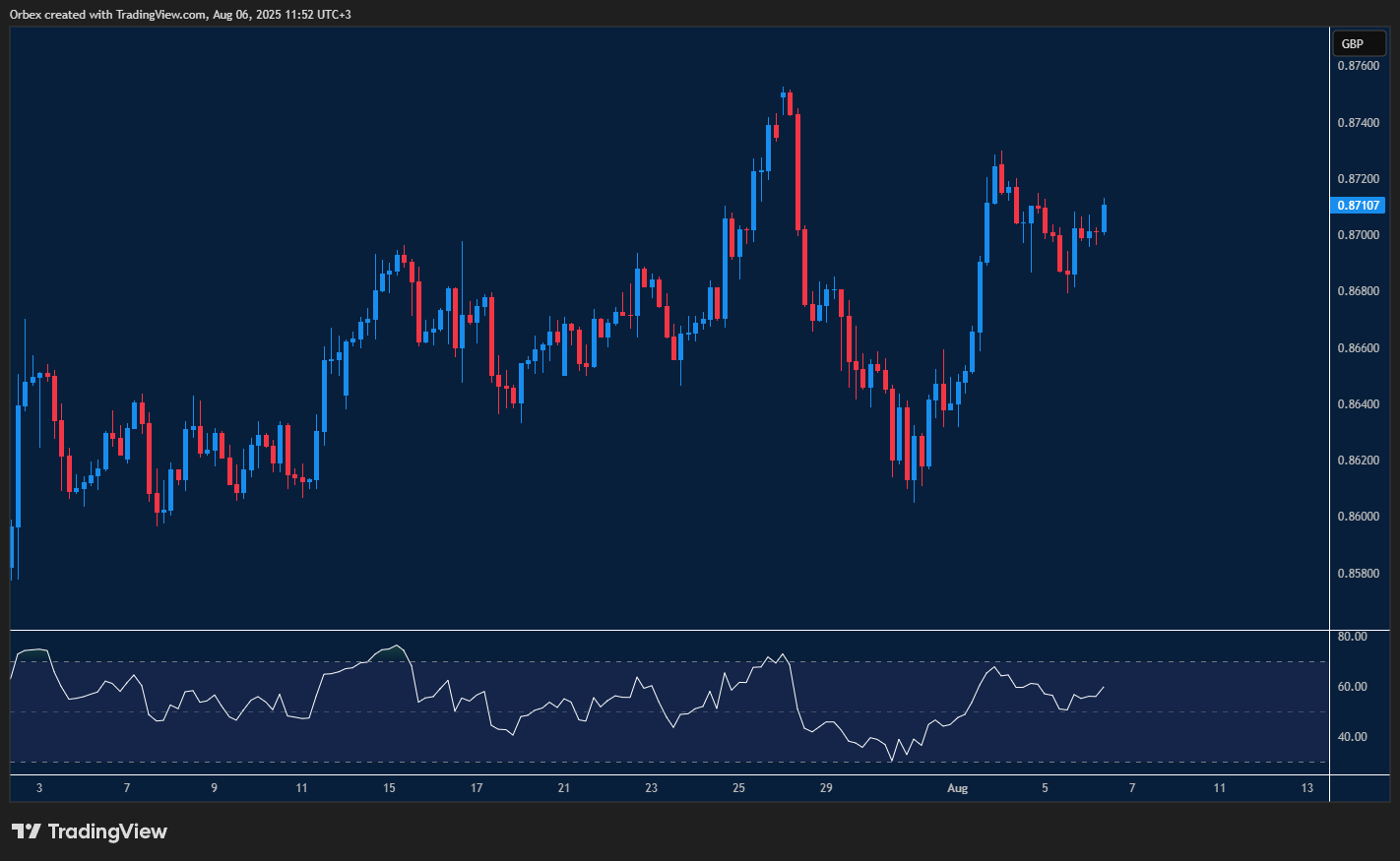This screenshot has height=861, width=1400.
Task: Click the rightmost blue candle on chart
Action: click(1103, 221)
